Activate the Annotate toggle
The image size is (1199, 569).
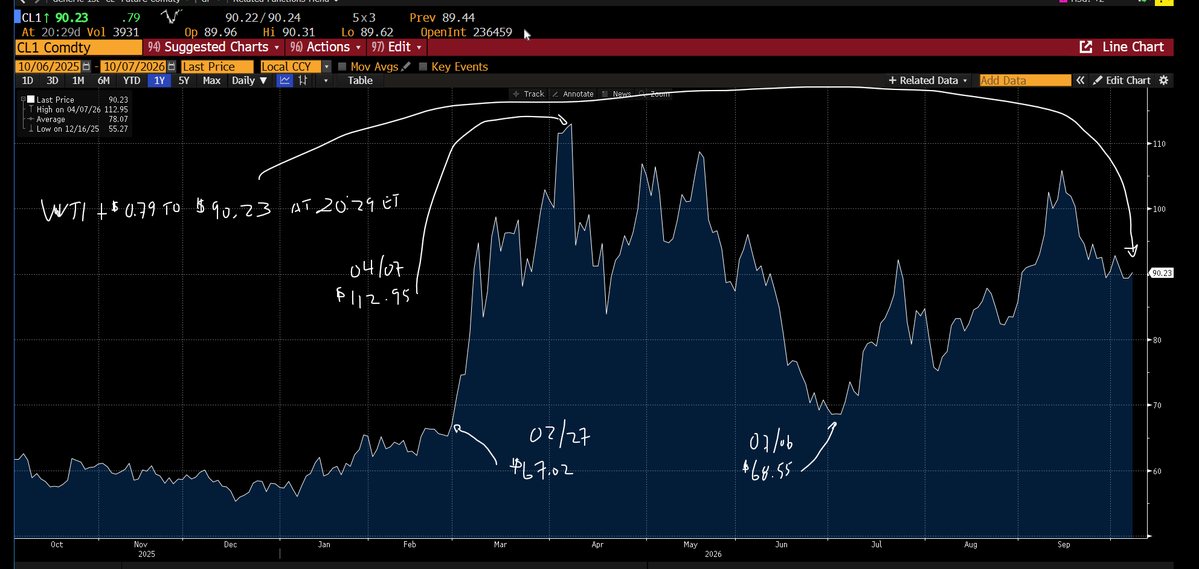click(x=573, y=94)
